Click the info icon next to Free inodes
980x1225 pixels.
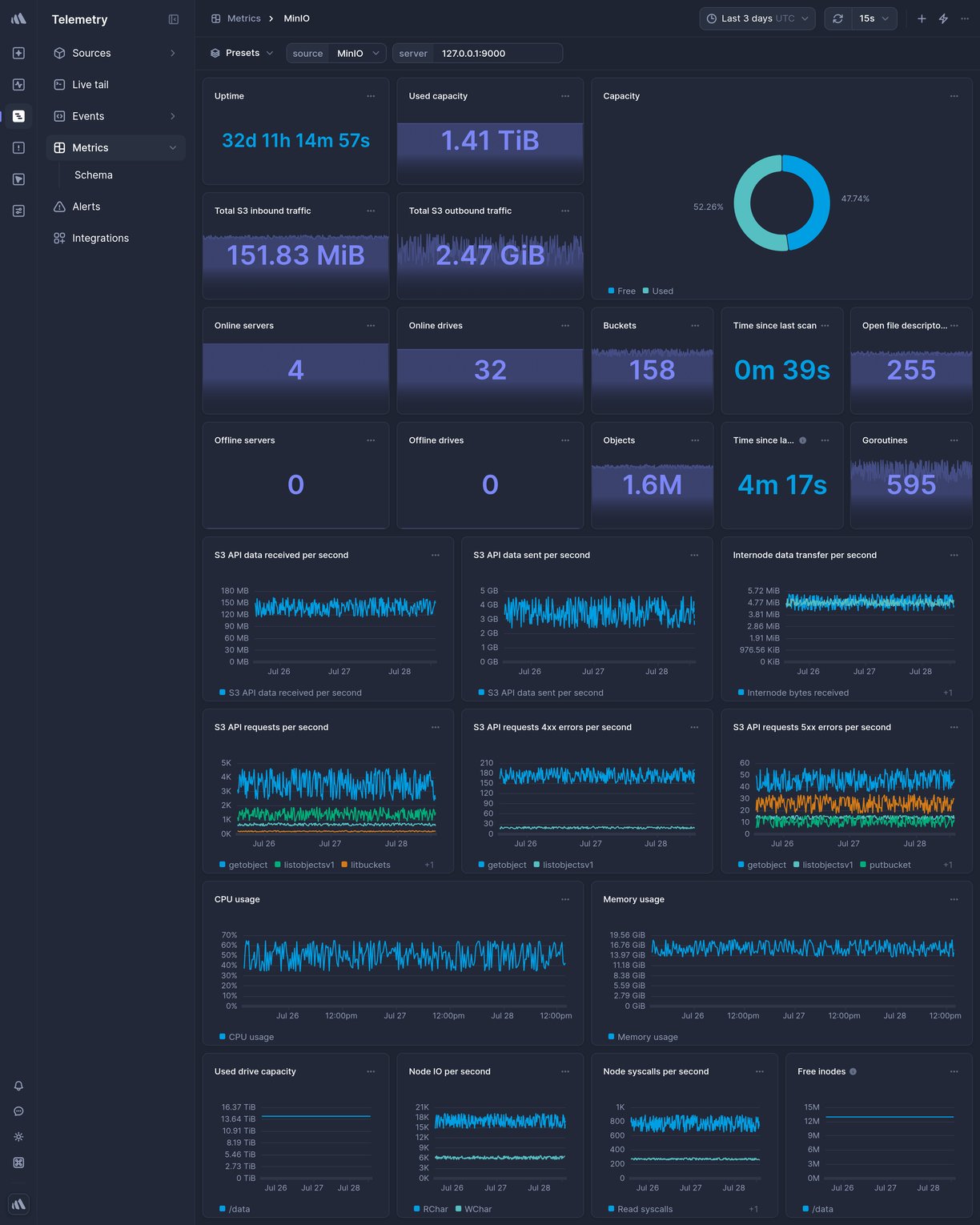tap(853, 1071)
